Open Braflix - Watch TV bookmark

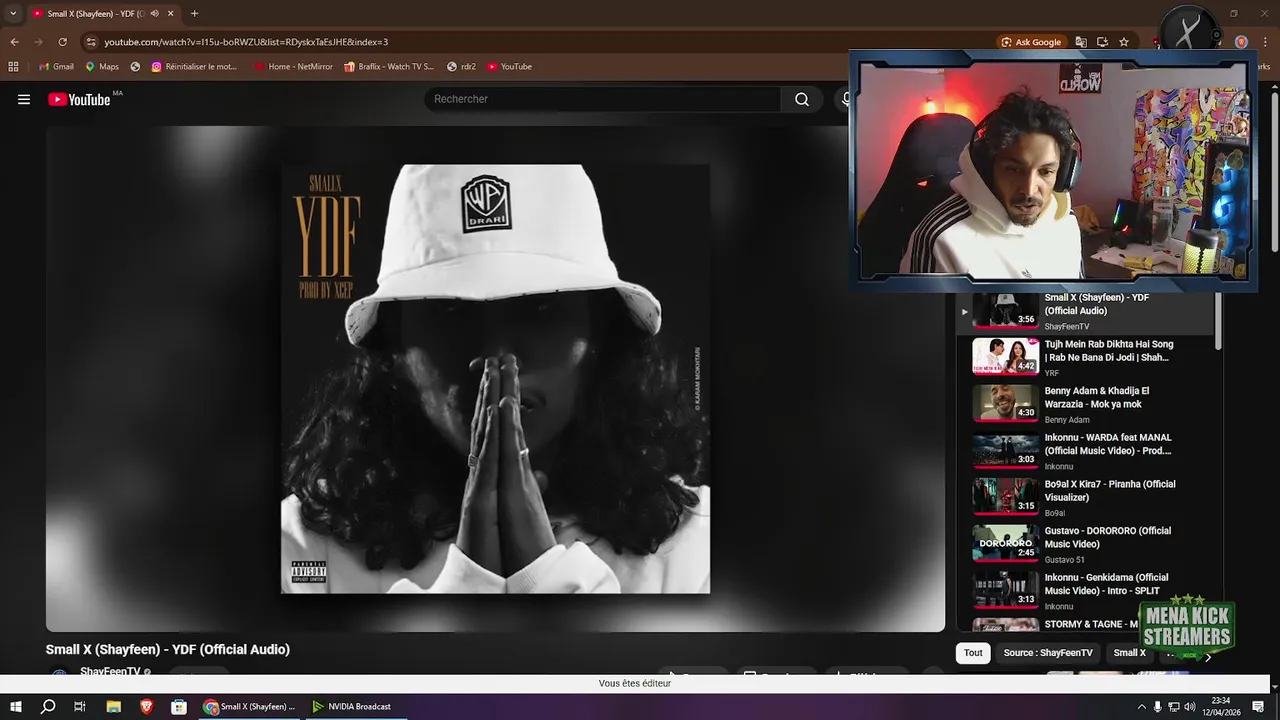tap(389, 67)
